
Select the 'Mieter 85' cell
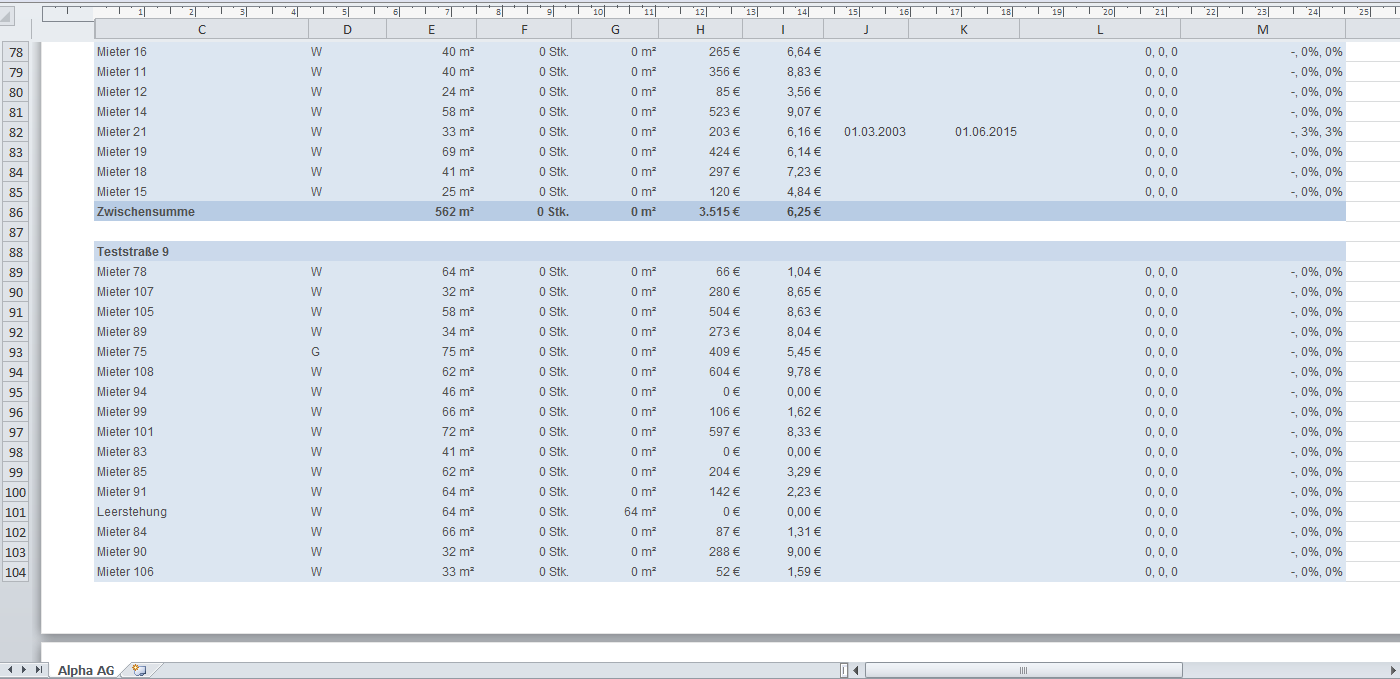coord(201,471)
